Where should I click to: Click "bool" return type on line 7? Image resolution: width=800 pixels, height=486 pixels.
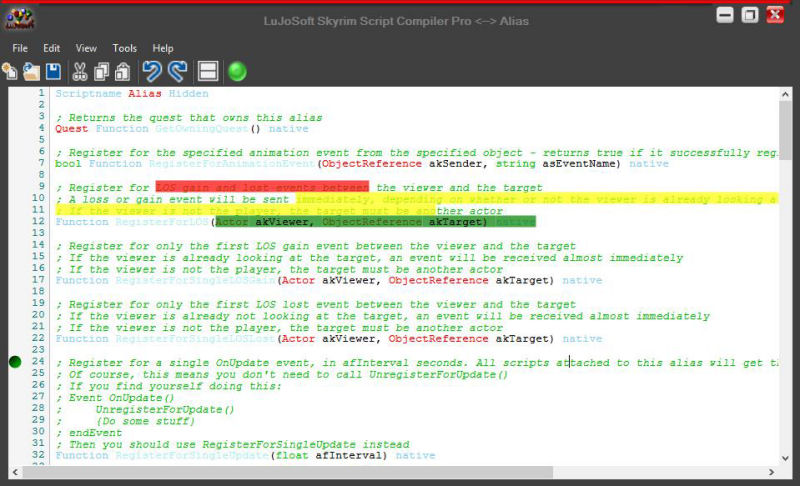68,164
